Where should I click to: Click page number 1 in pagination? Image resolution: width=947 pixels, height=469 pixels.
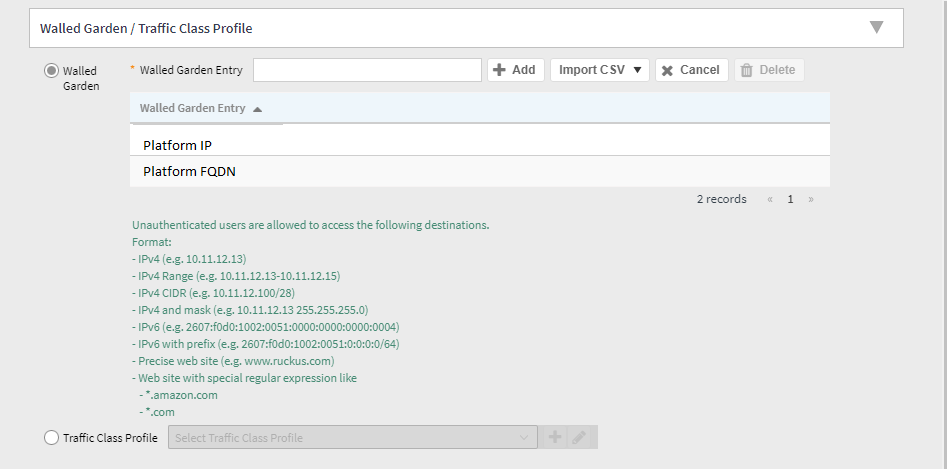(790, 199)
